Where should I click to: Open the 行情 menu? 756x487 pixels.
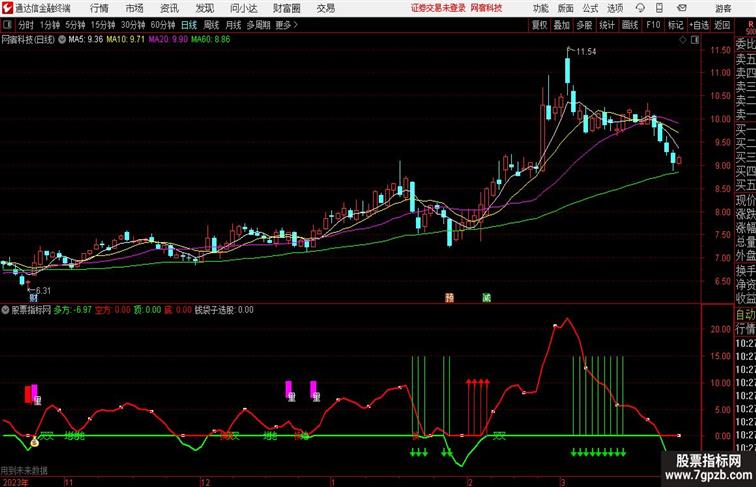click(99, 8)
